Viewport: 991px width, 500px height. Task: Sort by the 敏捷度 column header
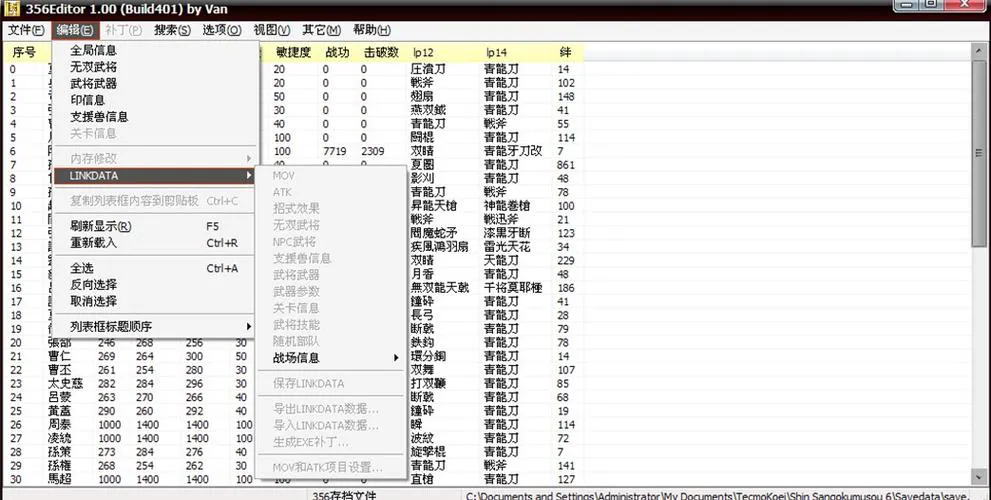[293, 52]
